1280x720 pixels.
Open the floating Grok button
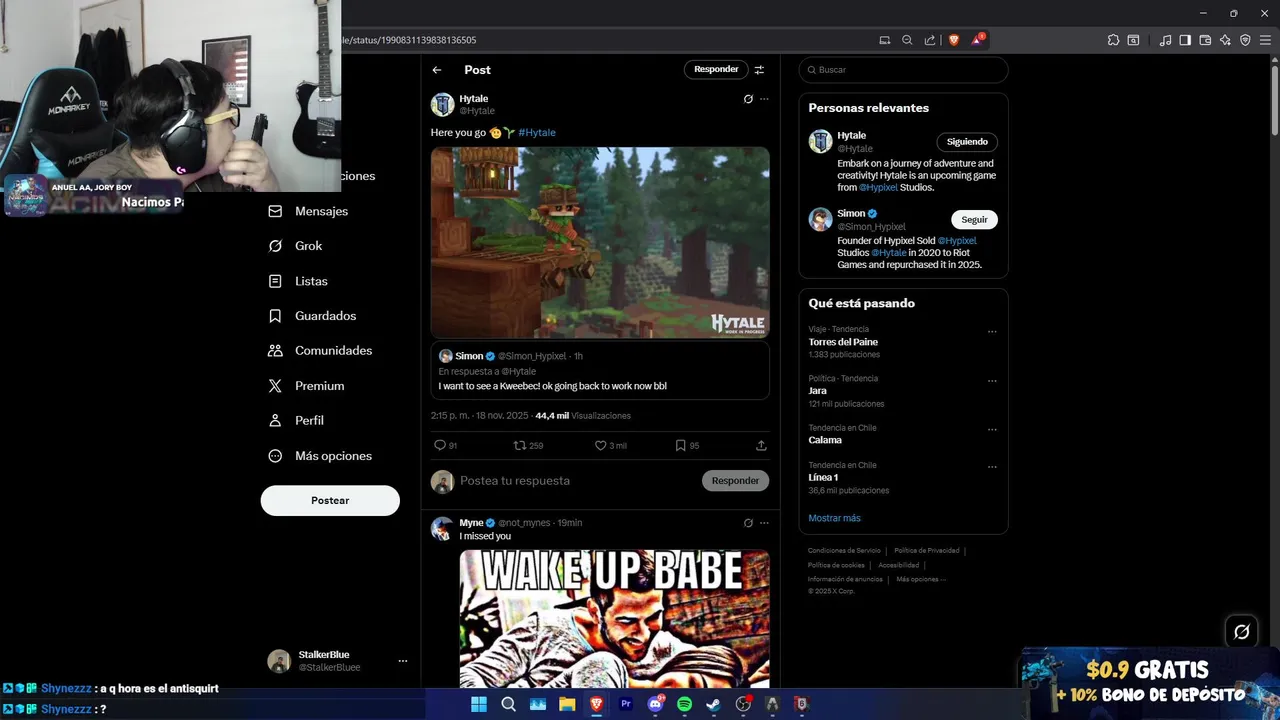(1242, 631)
